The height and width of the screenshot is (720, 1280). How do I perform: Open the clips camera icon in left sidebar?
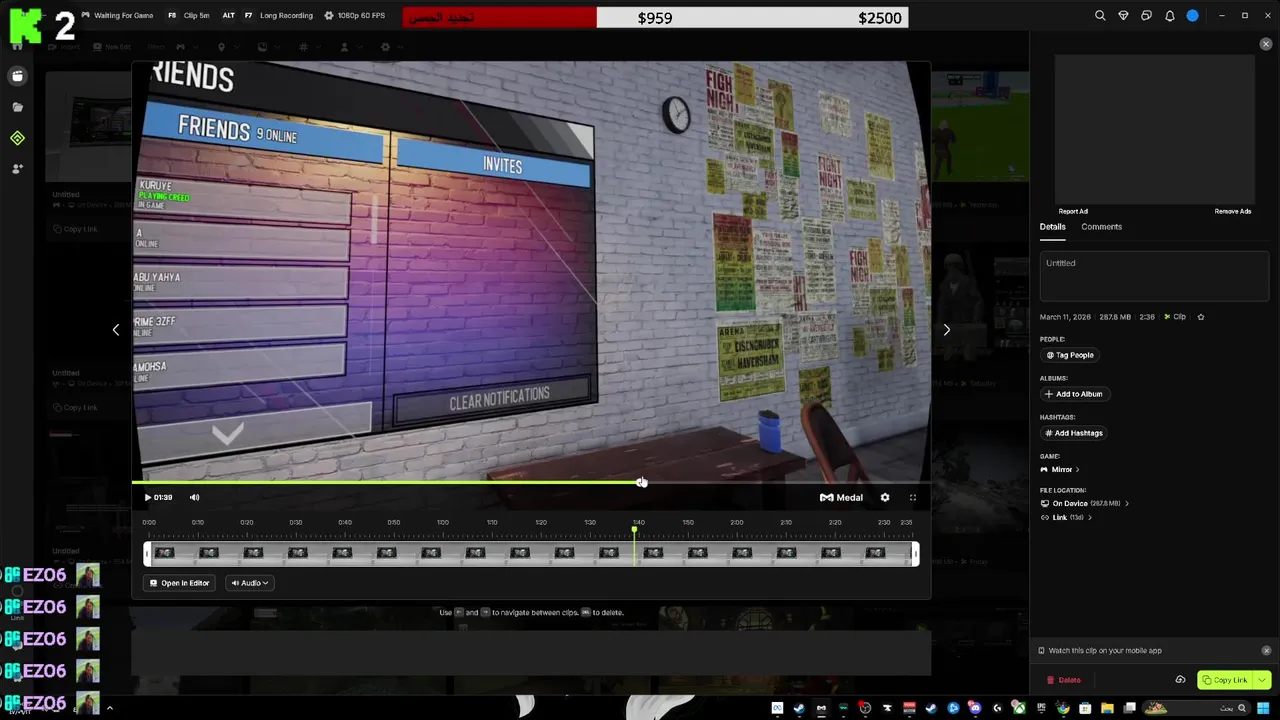pyautogui.click(x=17, y=76)
